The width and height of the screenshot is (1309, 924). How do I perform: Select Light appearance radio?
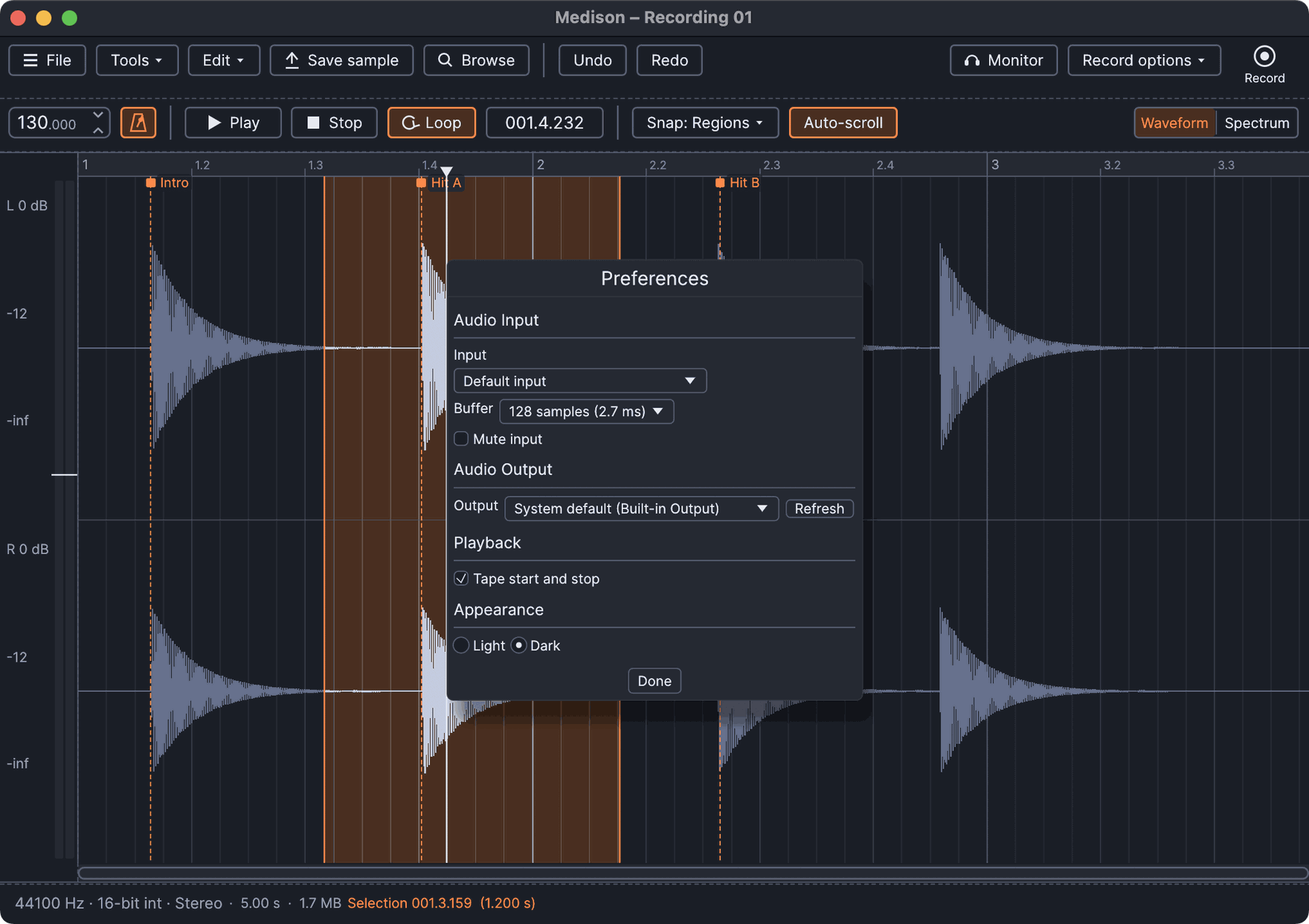[461, 645]
